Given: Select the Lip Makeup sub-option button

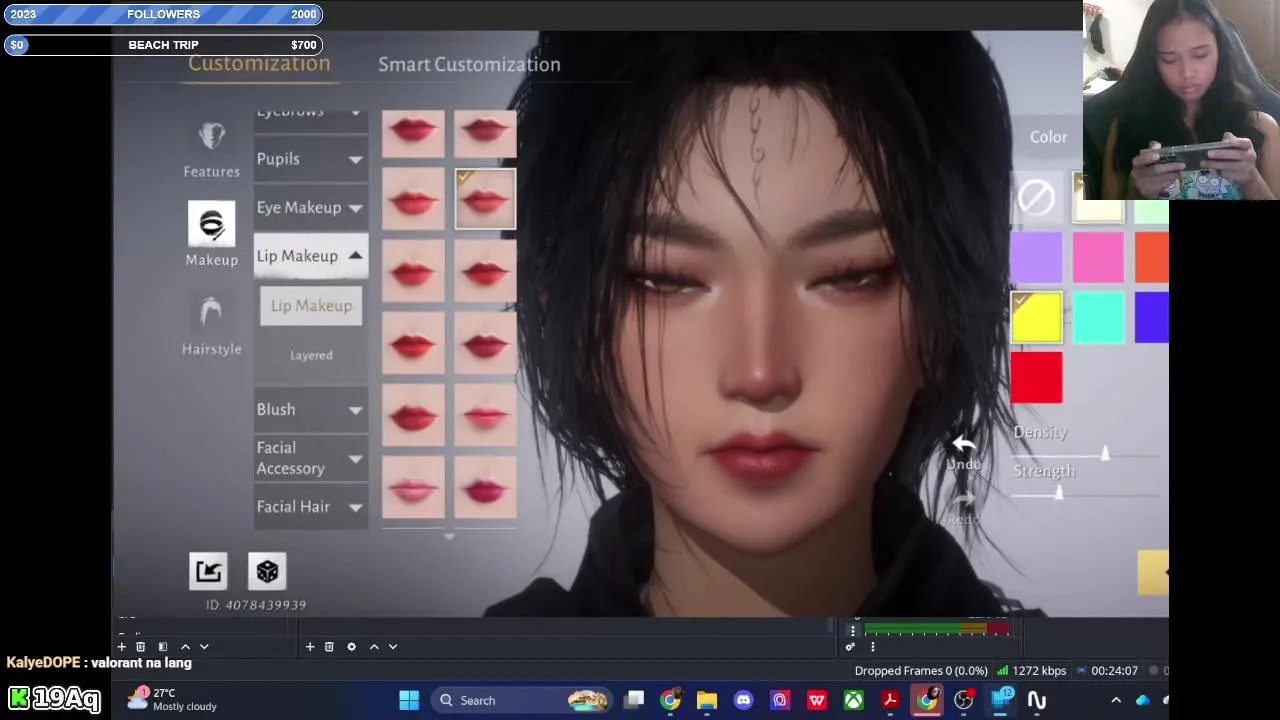Looking at the screenshot, I should tap(311, 306).
